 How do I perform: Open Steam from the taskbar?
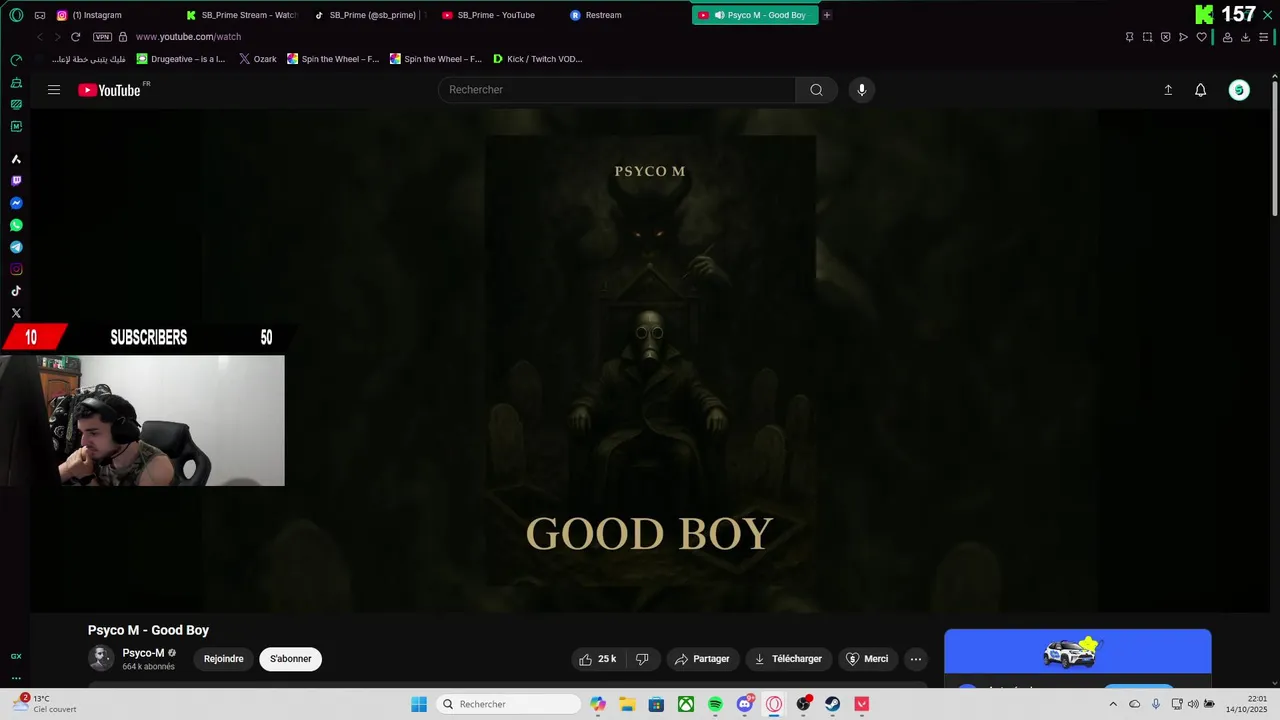[832, 704]
